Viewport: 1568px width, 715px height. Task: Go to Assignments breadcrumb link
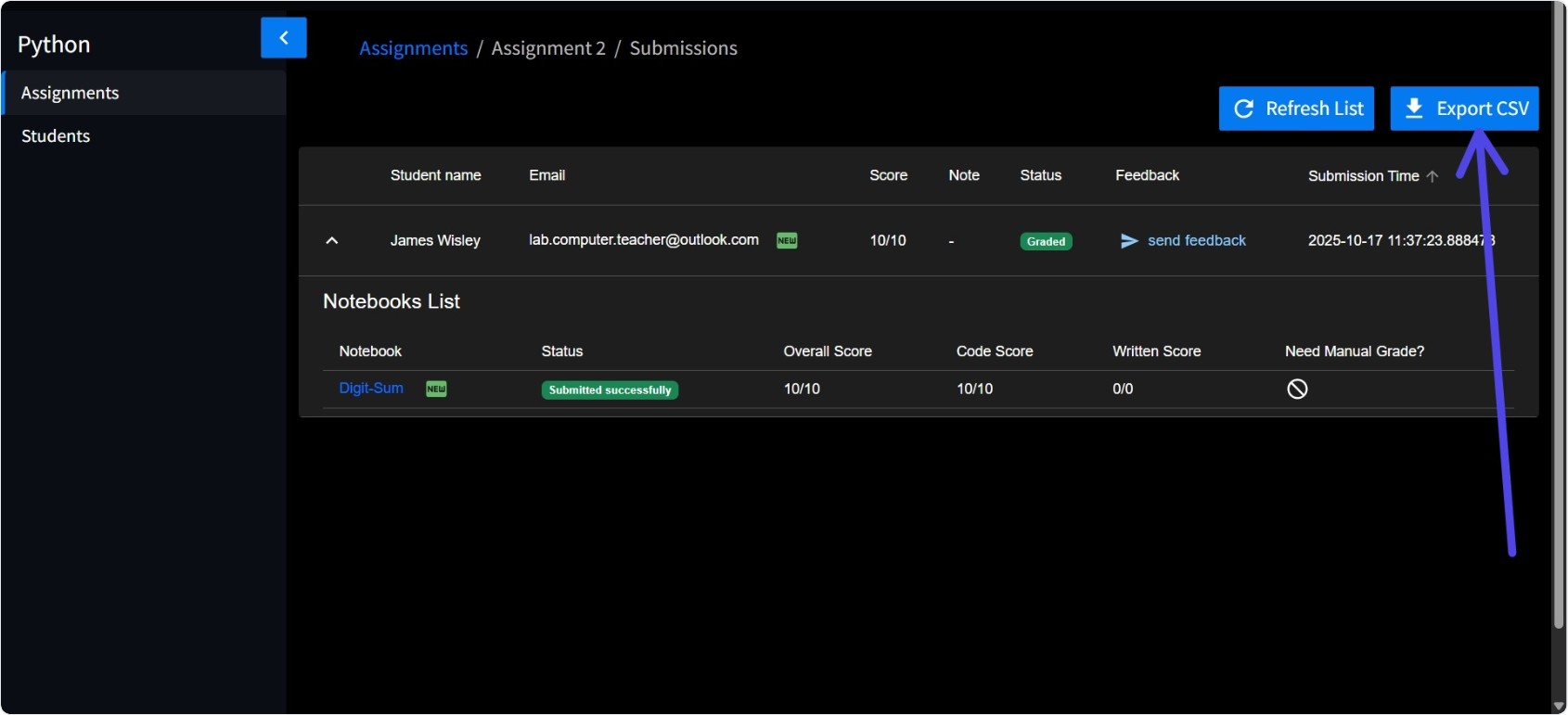[x=414, y=48]
